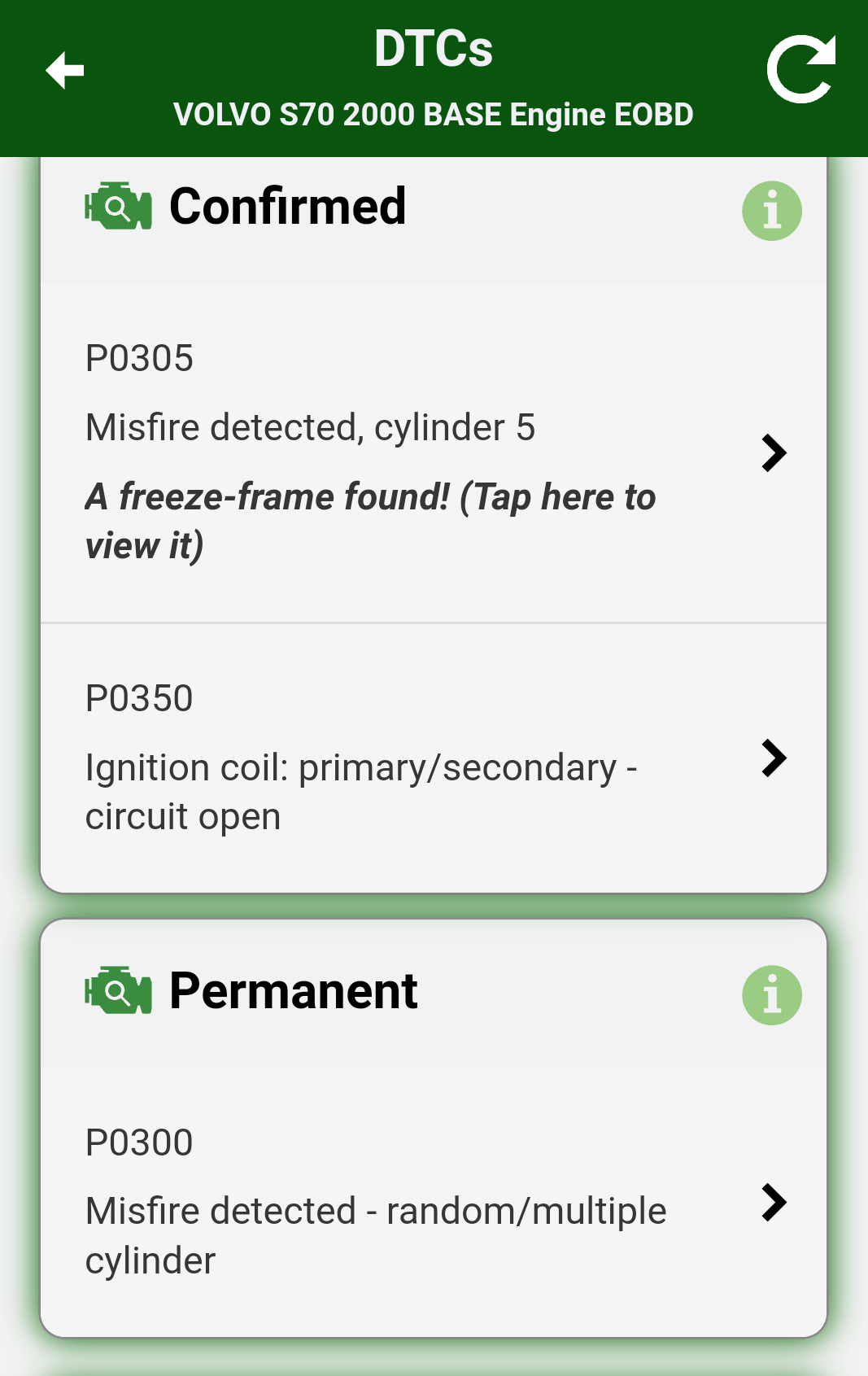Image resolution: width=868 pixels, height=1376 pixels.
Task: Open info for Confirmed codes
Action: (x=771, y=211)
